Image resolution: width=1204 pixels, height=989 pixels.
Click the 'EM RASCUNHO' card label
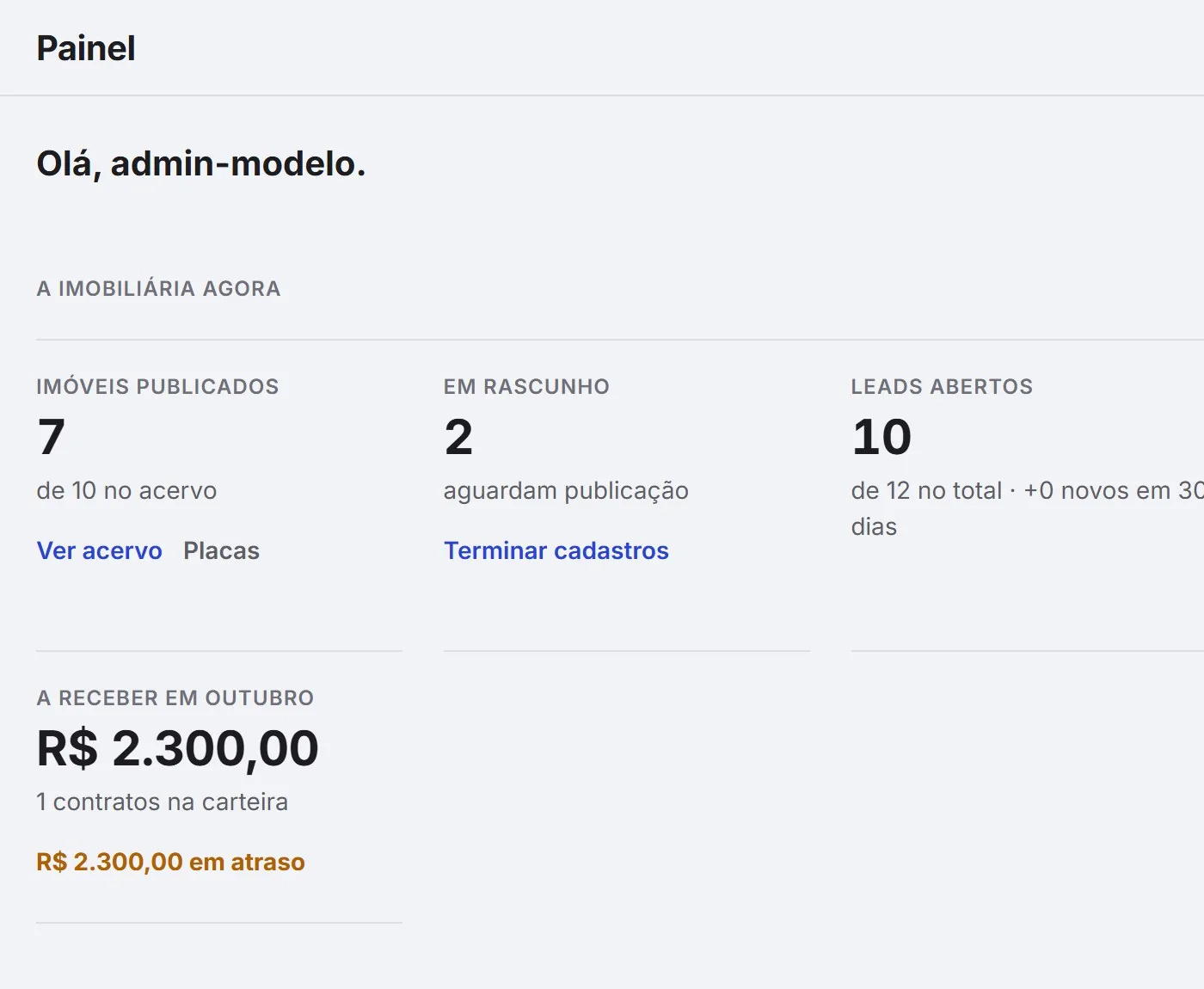click(526, 386)
